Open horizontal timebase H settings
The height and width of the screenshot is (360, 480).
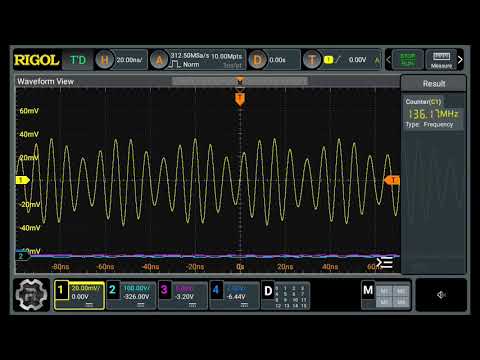tap(104, 60)
